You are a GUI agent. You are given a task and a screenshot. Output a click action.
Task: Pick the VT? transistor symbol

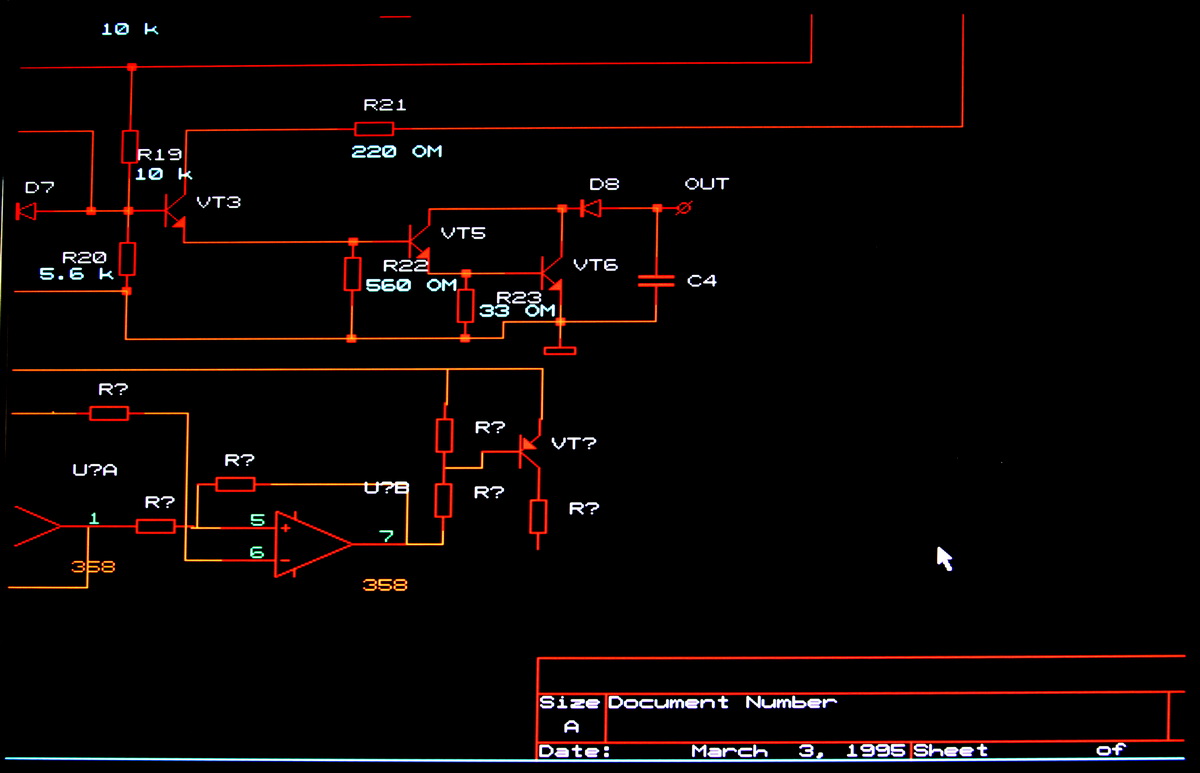click(527, 449)
